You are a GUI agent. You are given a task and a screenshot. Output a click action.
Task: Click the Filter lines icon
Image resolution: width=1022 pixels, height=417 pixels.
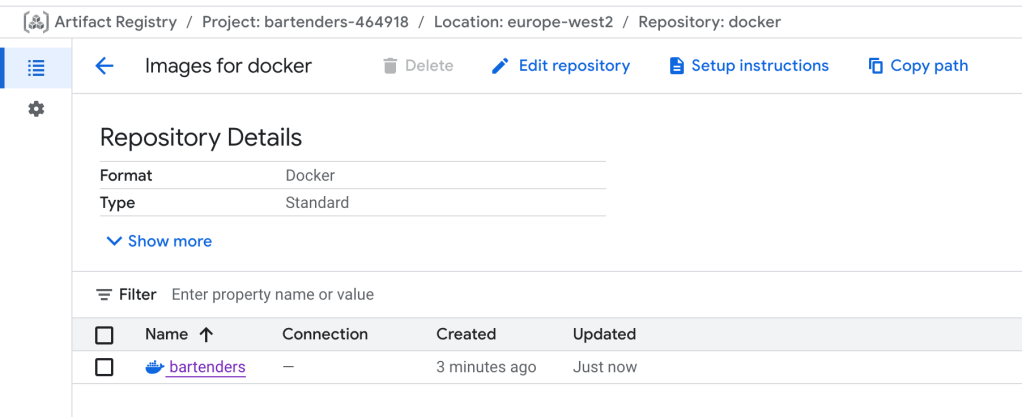point(104,295)
